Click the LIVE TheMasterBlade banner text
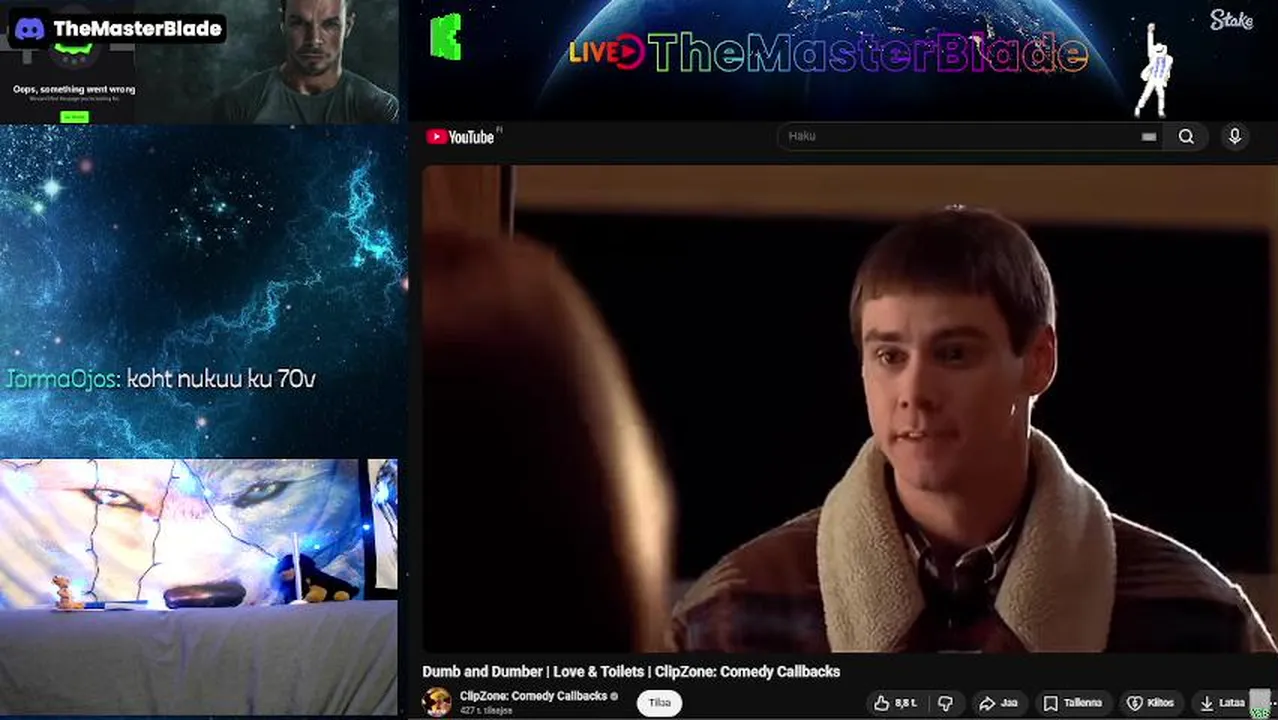The width and height of the screenshot is (1278, 720). 828,52
